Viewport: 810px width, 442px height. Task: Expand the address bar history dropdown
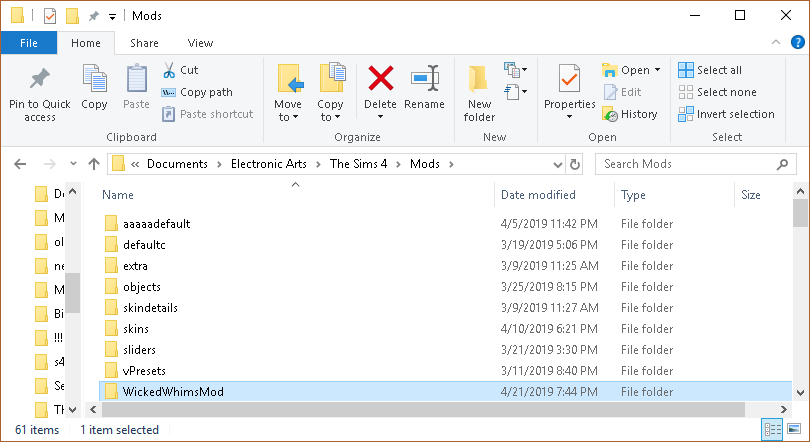click(x=557, y=165)
